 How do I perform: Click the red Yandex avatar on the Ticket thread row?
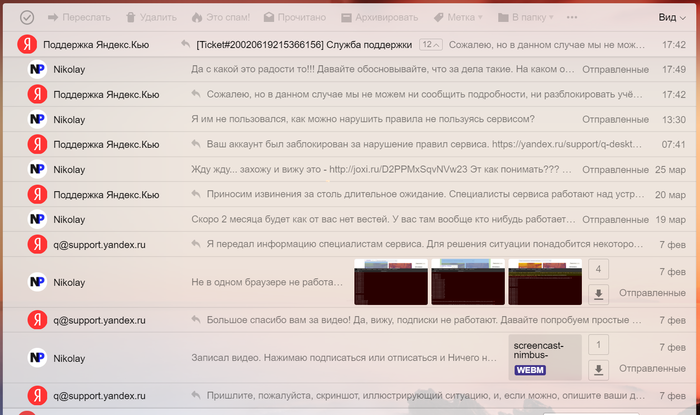pyautogui.click(x=27, y=45)
